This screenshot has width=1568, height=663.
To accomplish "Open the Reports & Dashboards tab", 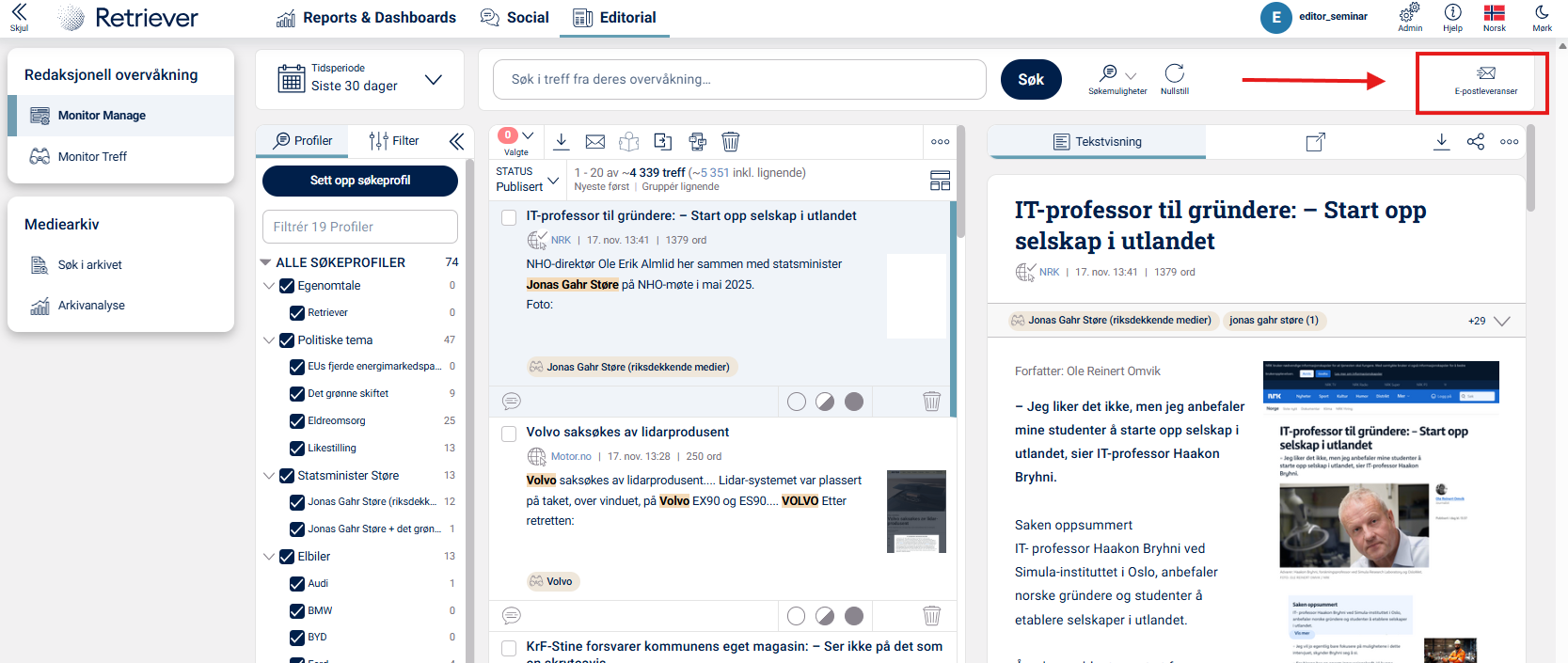I will tap(366, 18).
